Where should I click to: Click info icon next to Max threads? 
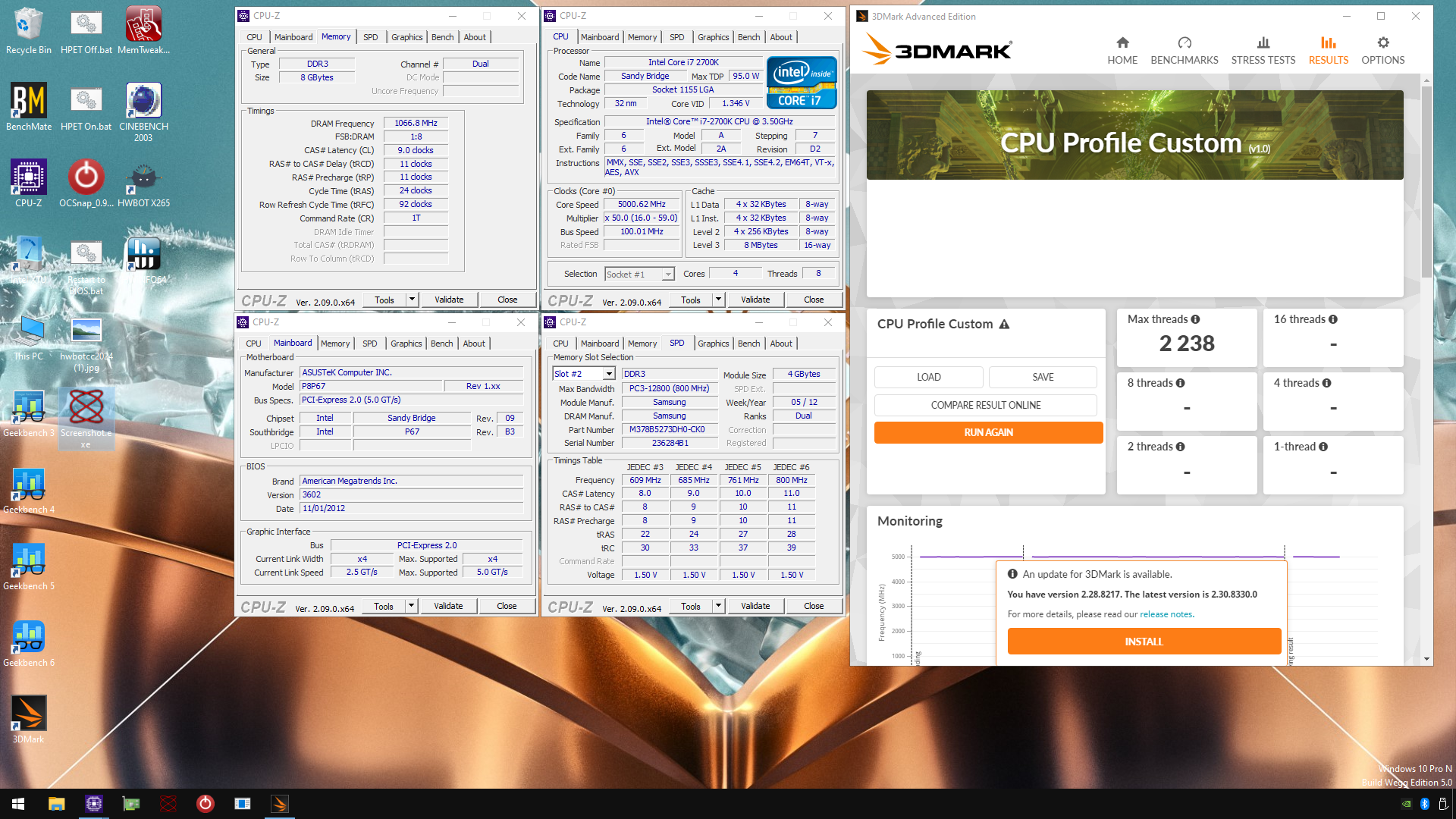tap(1195, 319)
